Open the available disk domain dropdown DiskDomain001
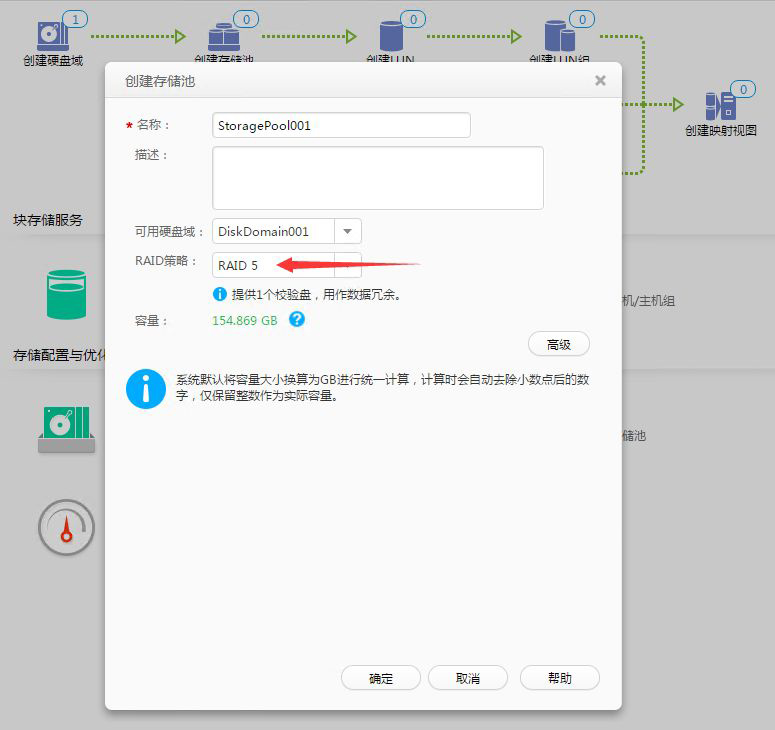This screenshot has width=775, height=730. (x=287, y=231)
